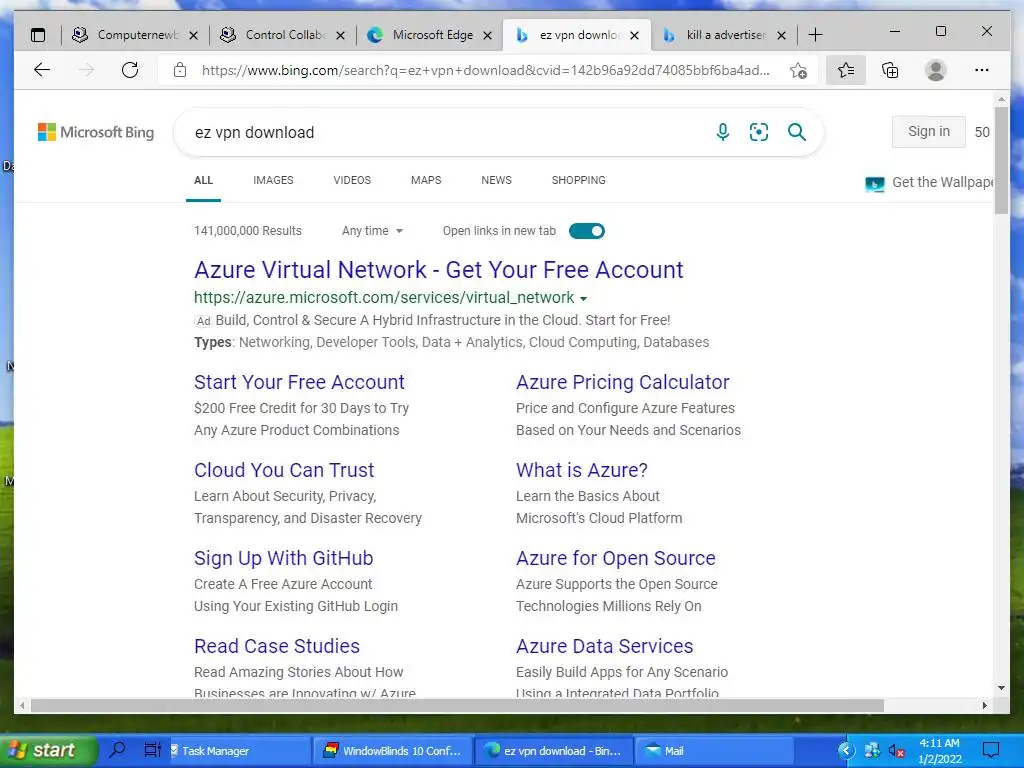Viewport: 1024px width, 768px height.
Task: Click the horizontal scrollbar right arrow
Action: click(985, 705)
